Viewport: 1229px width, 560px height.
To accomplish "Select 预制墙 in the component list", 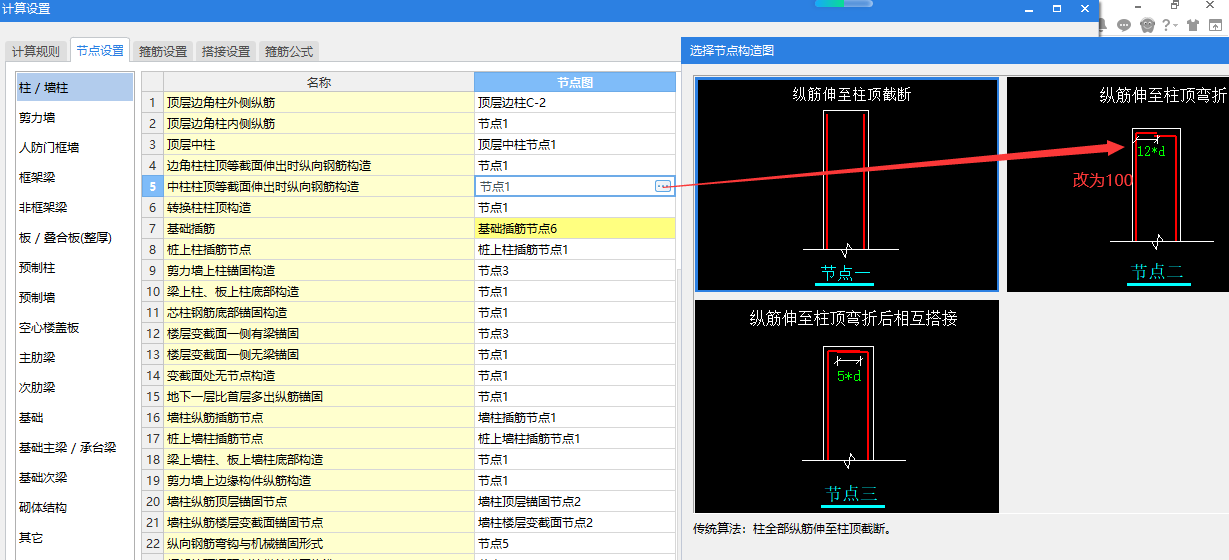I will click(75, 297).
